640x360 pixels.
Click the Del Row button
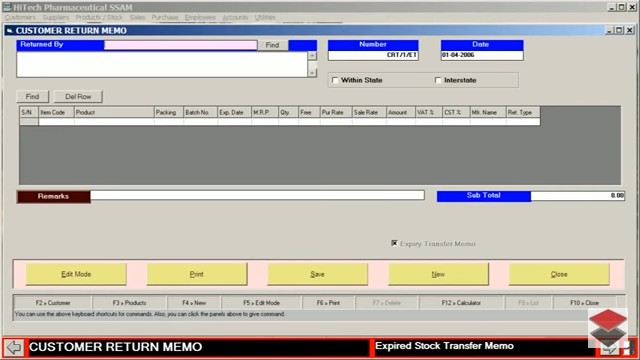(x=78, y=96)
